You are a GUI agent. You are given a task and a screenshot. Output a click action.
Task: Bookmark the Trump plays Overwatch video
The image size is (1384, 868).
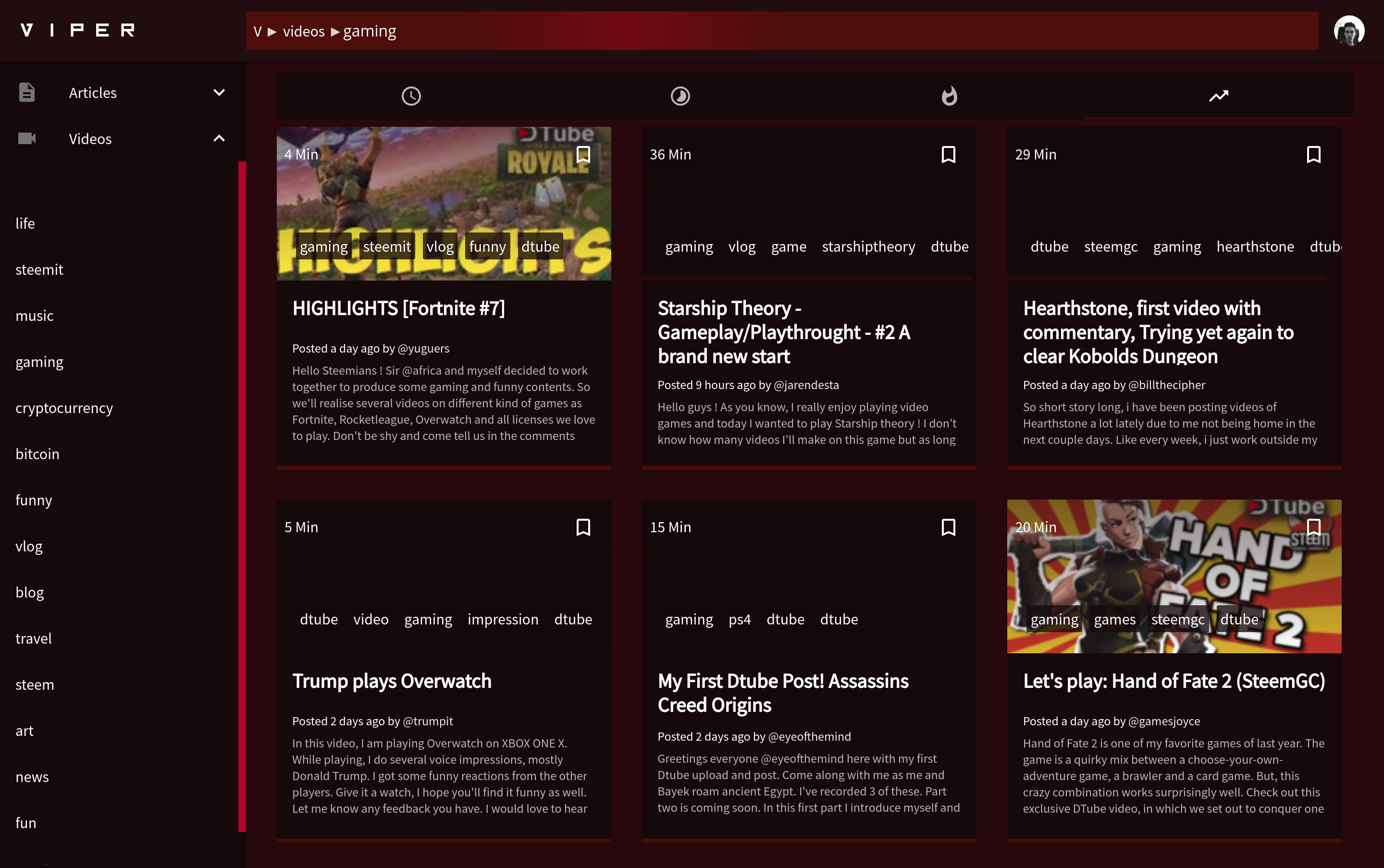tap(583, 527)
